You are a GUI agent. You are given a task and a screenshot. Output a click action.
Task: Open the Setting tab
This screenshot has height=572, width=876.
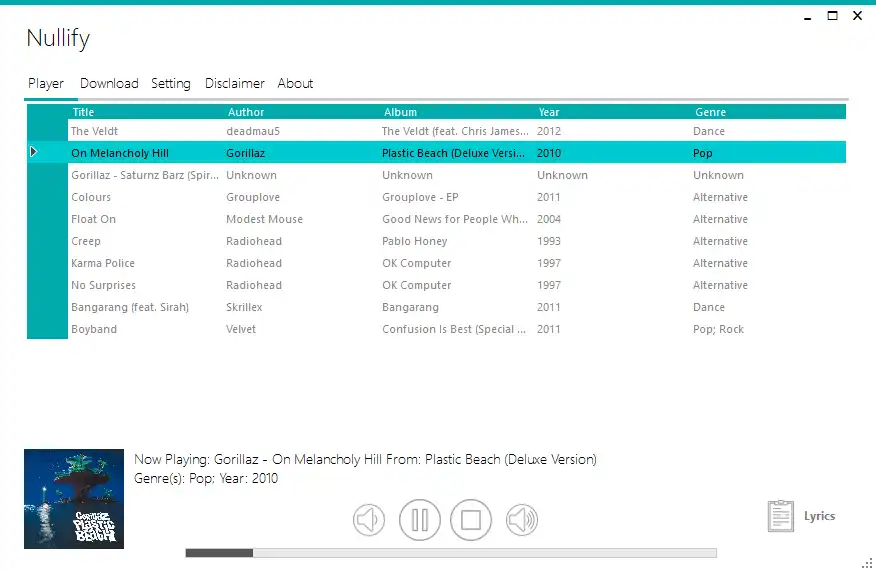[x=170, y=84]
